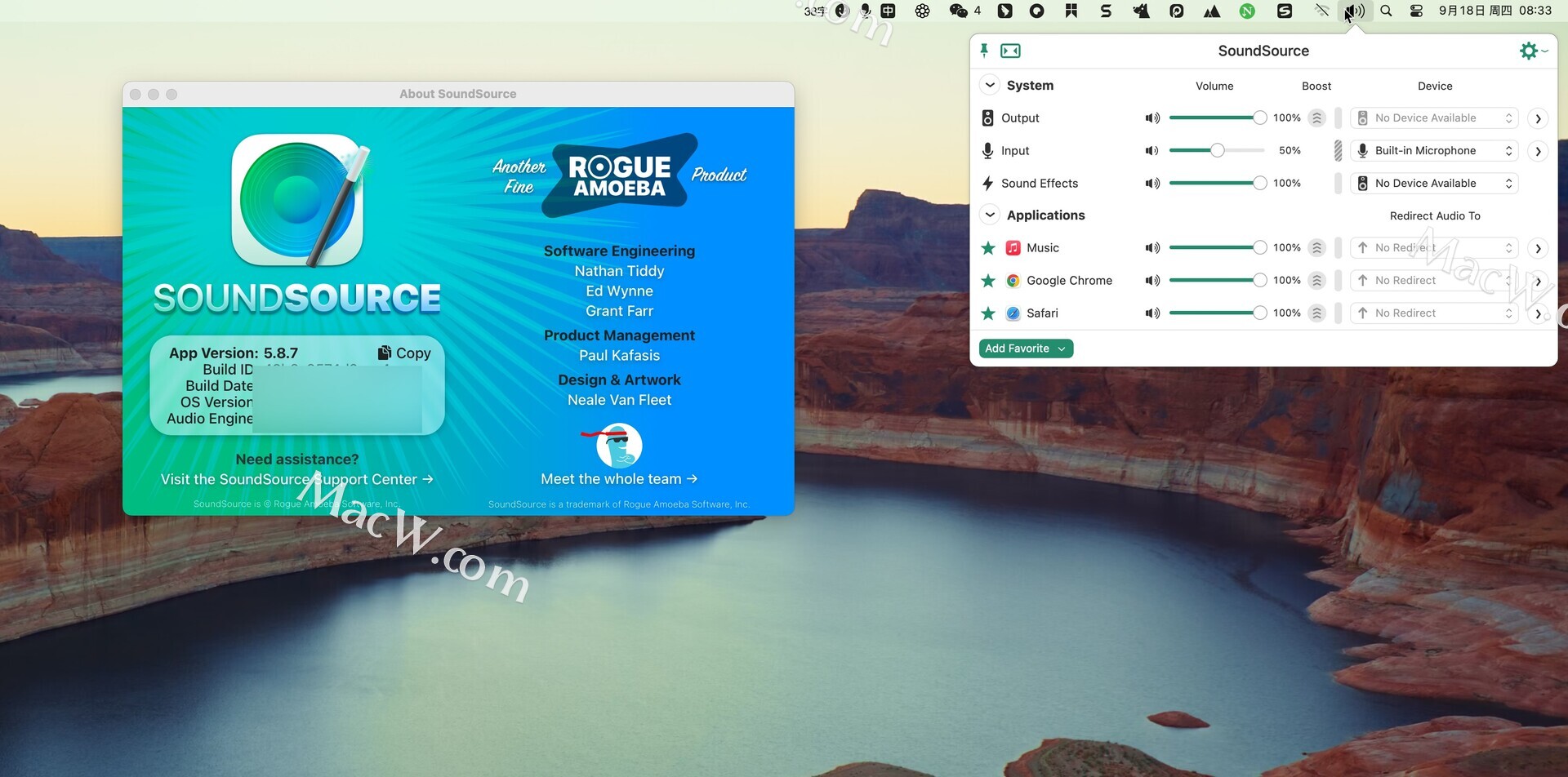The image size is (1568, 777).
Task: Expand Input advanced options arrow
Action: (x=1538, y=151)
